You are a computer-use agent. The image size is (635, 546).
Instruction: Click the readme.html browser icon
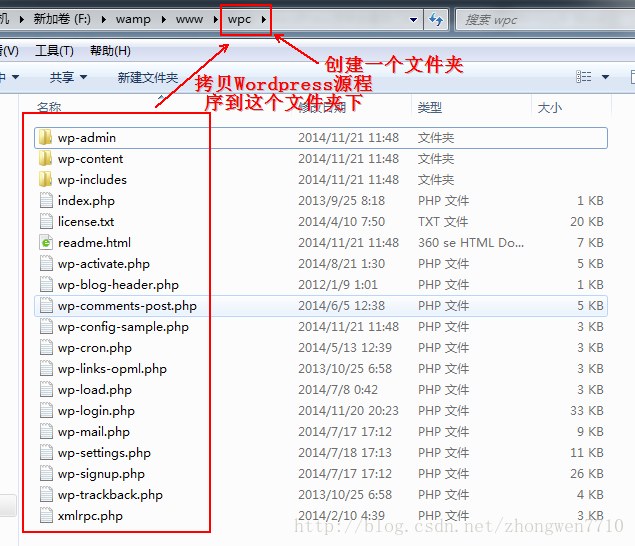tap(46, 243)
